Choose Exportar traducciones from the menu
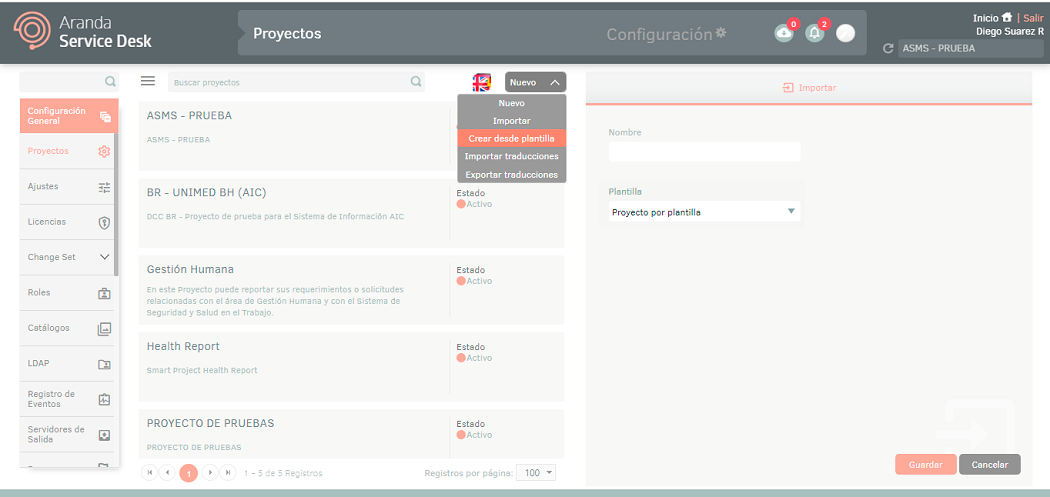The width and height of the screenshot is (1050, 497). click(511, 175)
